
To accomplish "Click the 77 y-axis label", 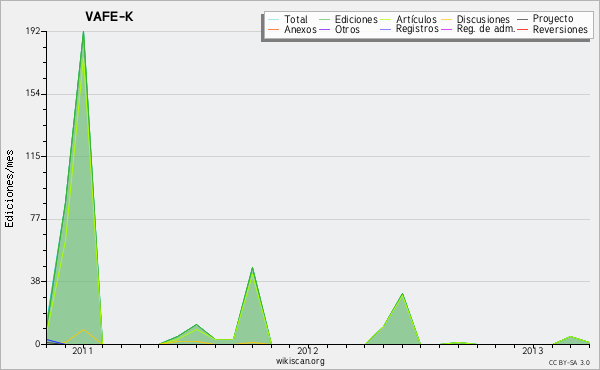I will tap(35, 218).
